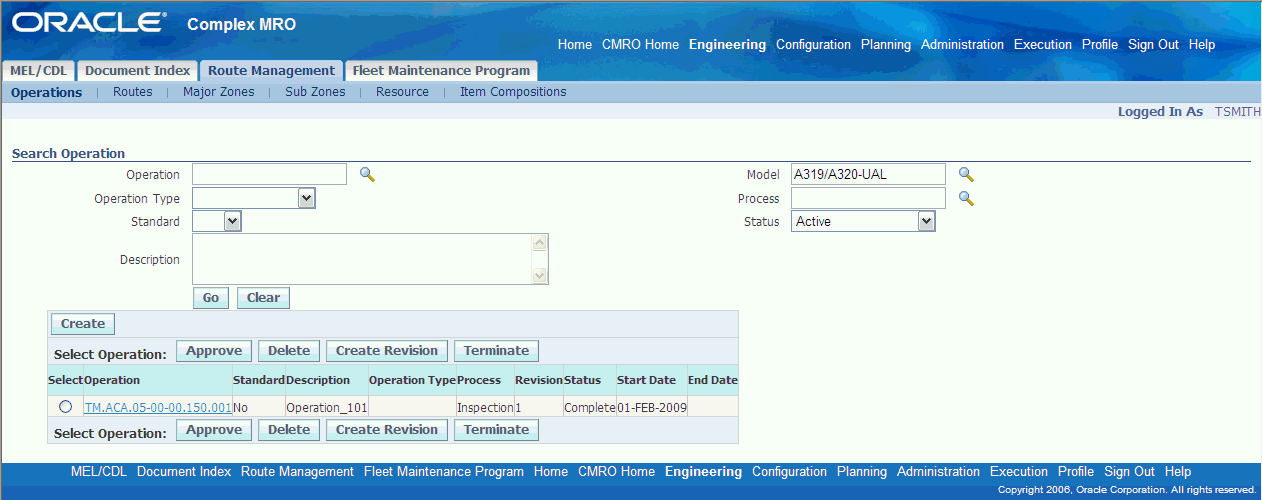Click the Clear button
The width and height of the screenshot is (1262, 500).
click(264, 298)
